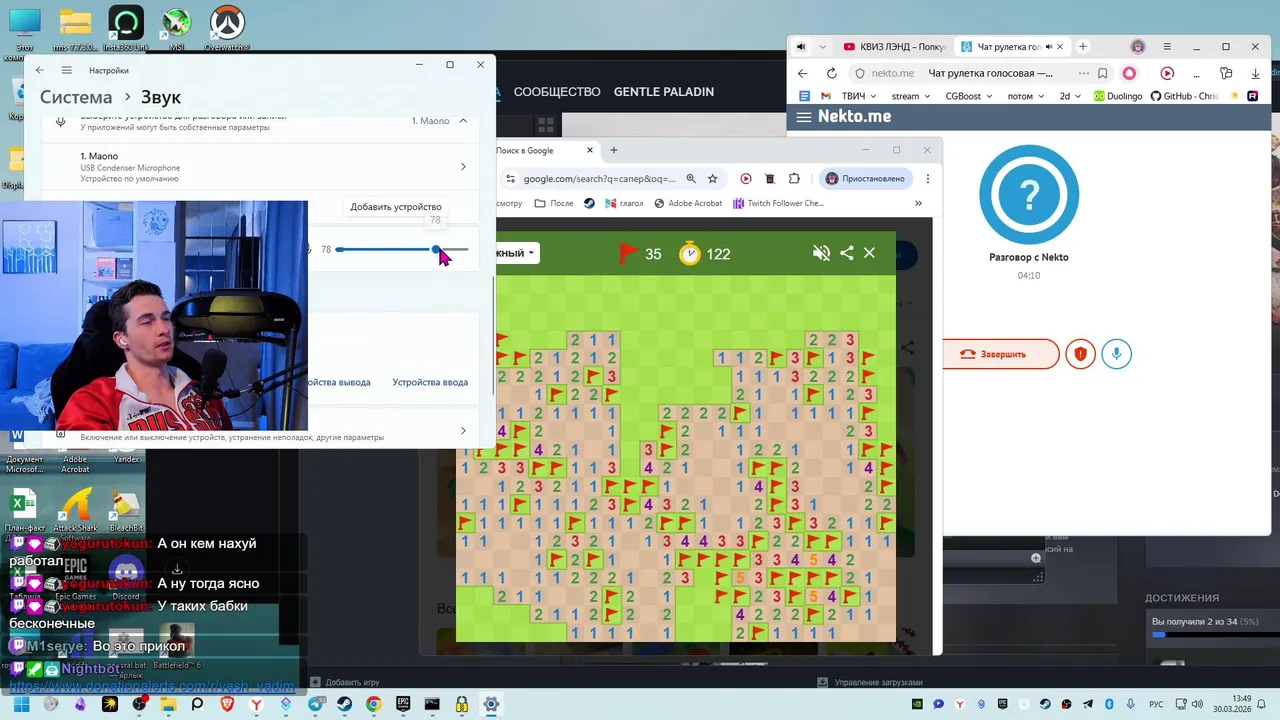The image size is (1280, 720).
Task: Expand hidden bookmarks with the double chevron
Action: pyautogui.click(x=918, y=203)
